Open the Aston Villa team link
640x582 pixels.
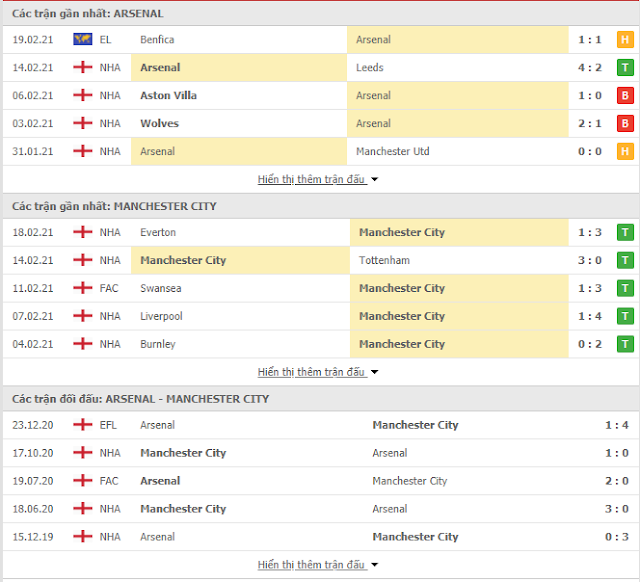pos(168,96)
